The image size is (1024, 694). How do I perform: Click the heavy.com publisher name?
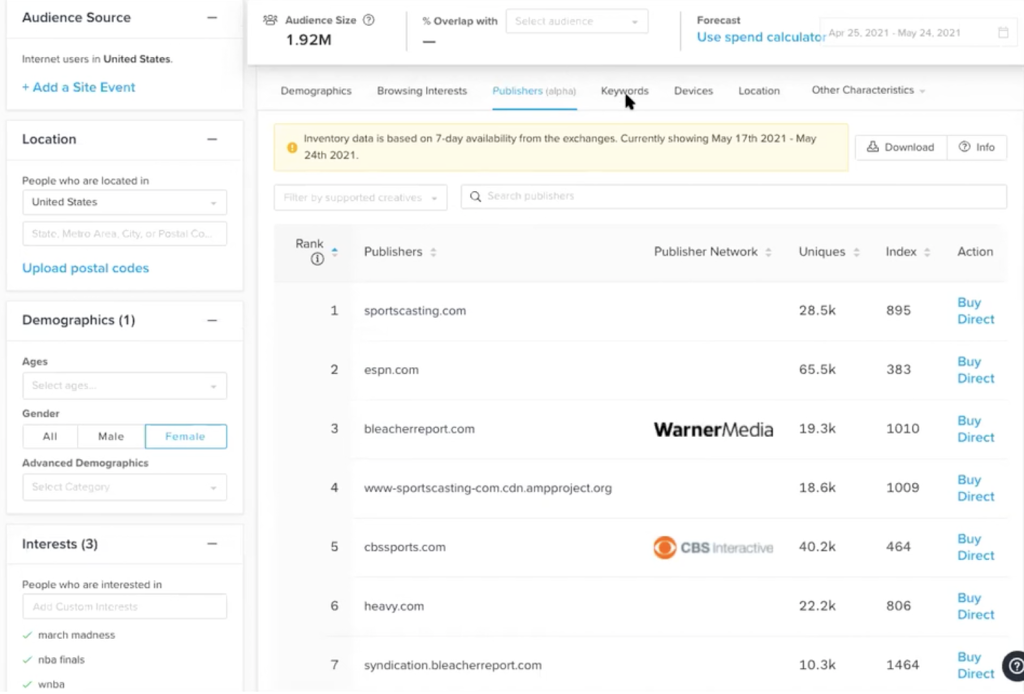coord(394,607)
